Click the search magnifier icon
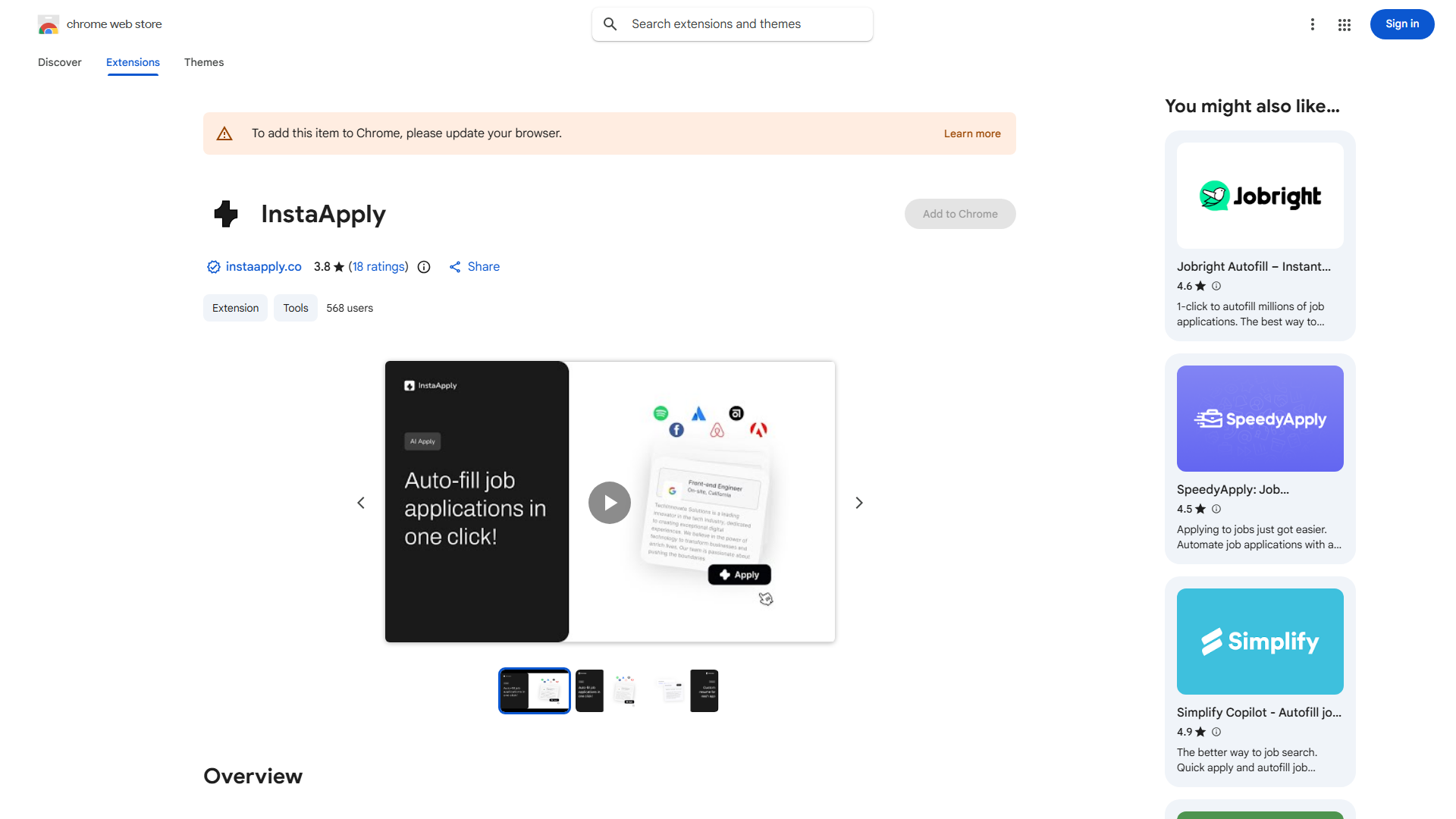 610,24
